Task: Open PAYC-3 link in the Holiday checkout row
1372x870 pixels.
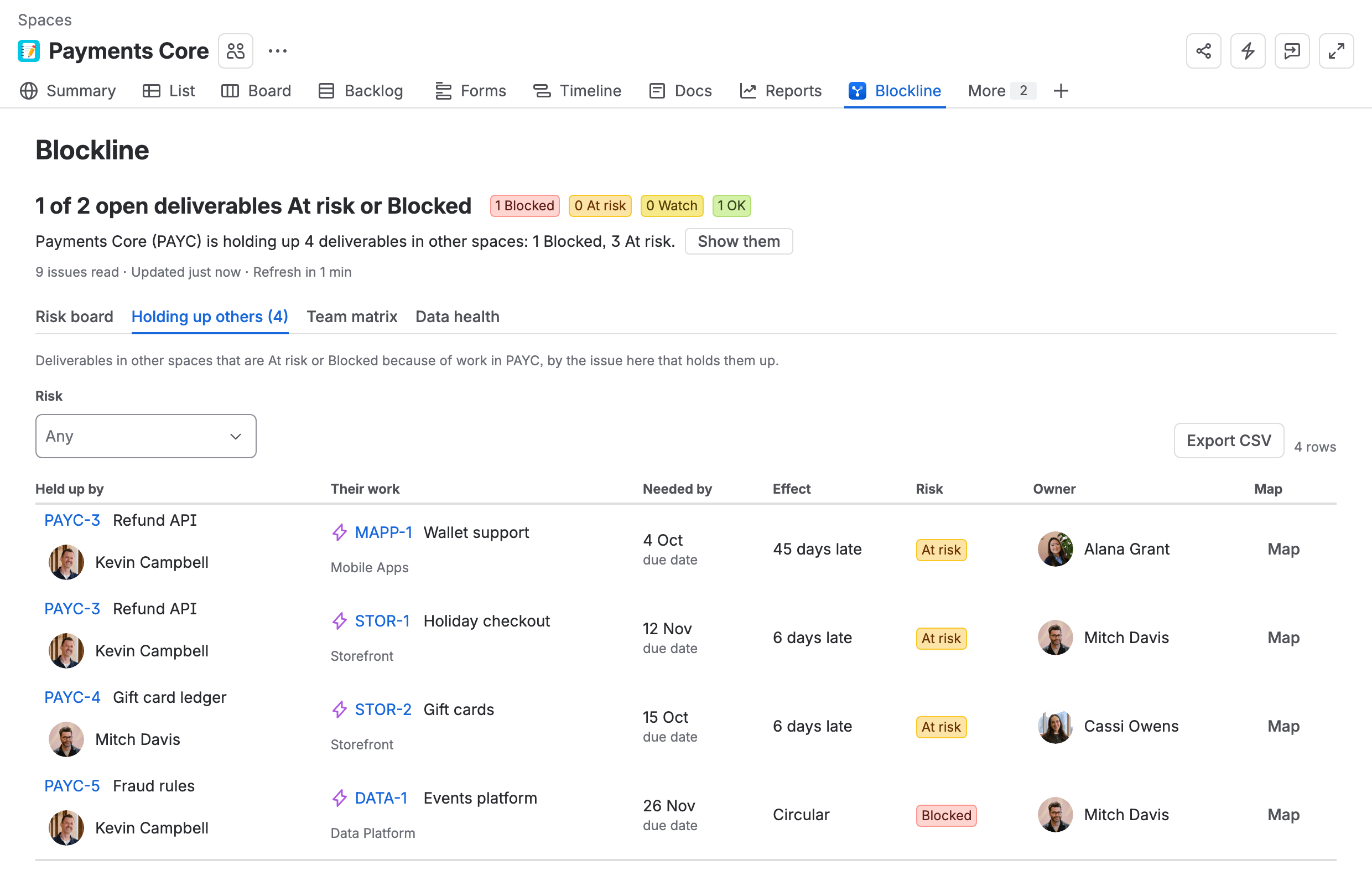Action: [x=72, y=608]
